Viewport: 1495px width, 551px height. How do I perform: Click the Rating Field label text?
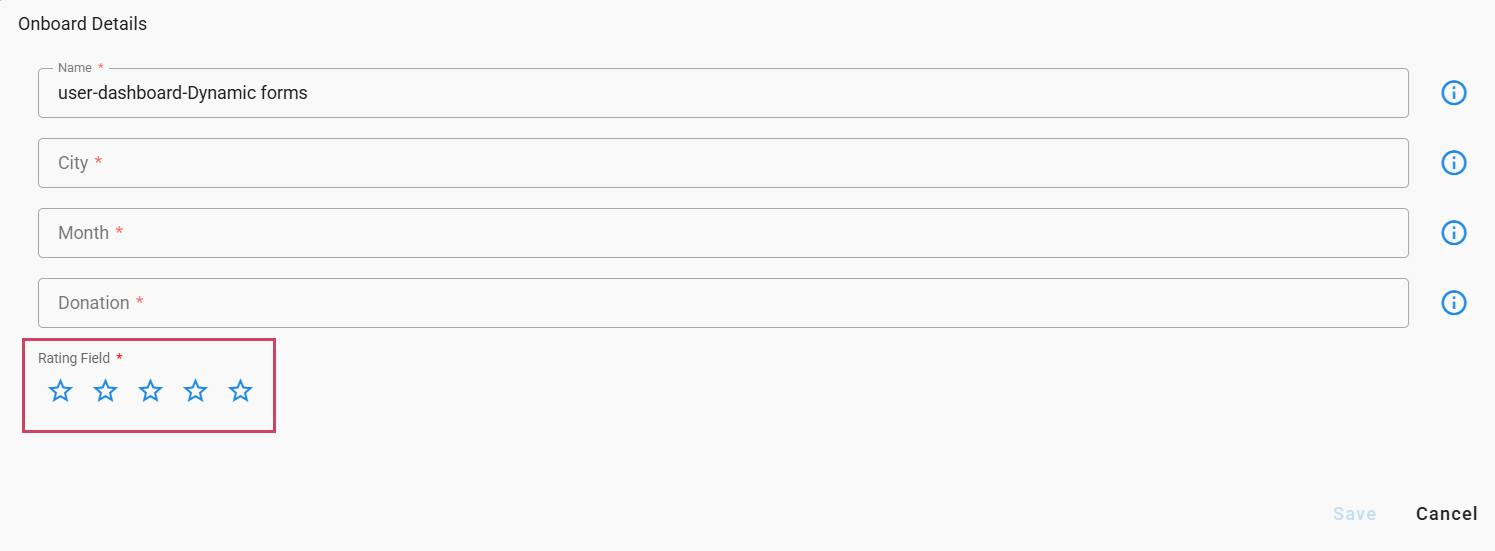tap(74, 358)
